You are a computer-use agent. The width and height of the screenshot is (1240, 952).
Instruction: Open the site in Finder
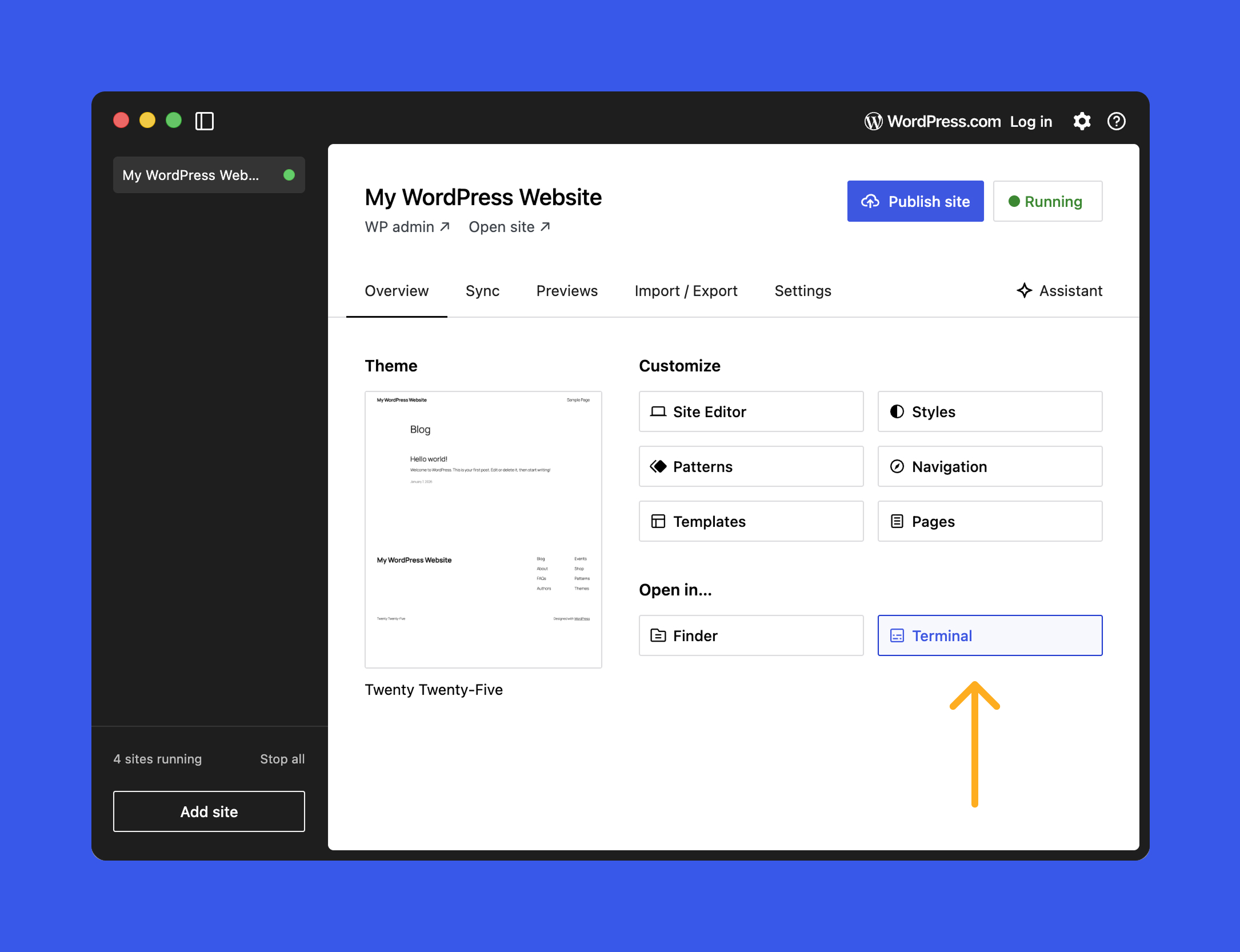(750, 635)
